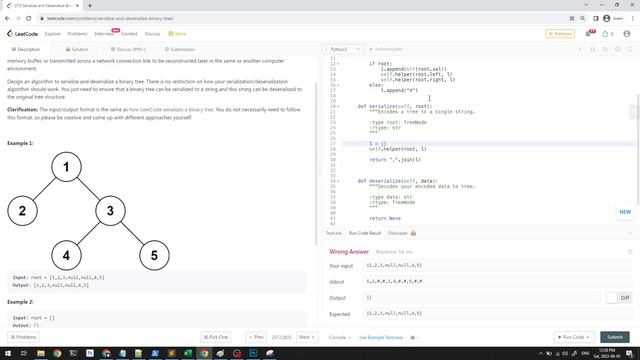Open a new Chrome tab

tap(90, 6)
